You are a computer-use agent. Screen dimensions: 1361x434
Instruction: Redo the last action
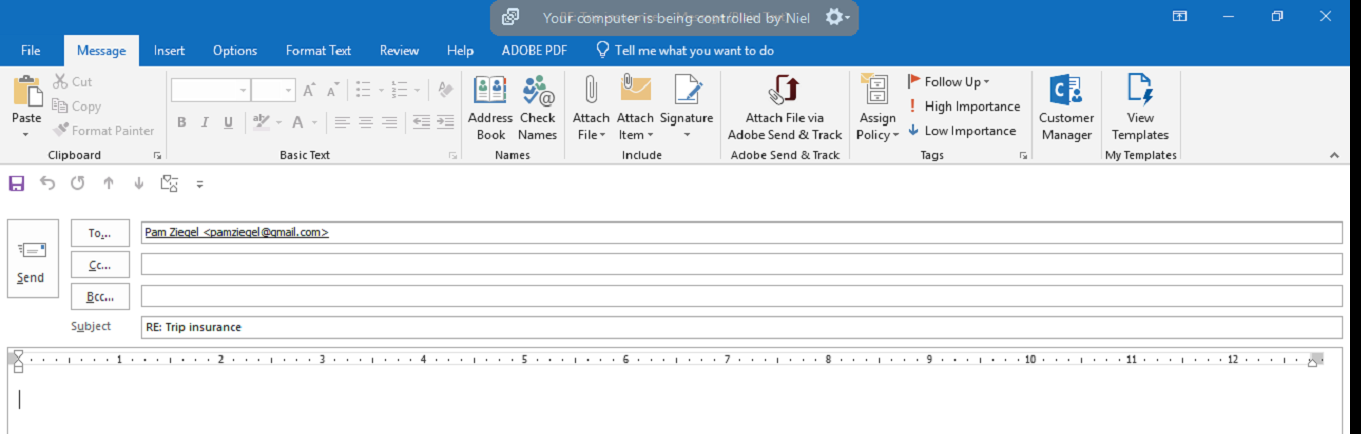[78, 183]
